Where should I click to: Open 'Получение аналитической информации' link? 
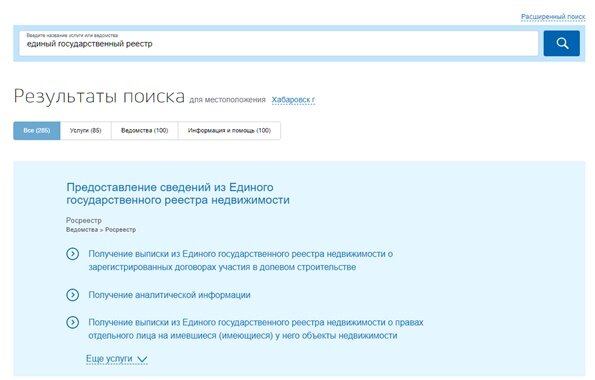[x=169, y=295]
